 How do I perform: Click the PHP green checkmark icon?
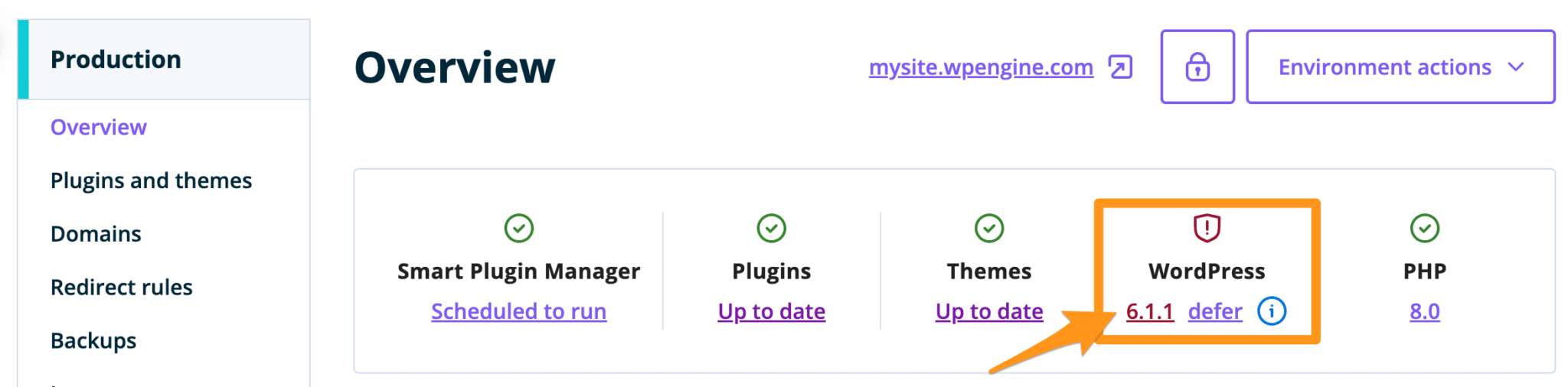point(1424,228)
